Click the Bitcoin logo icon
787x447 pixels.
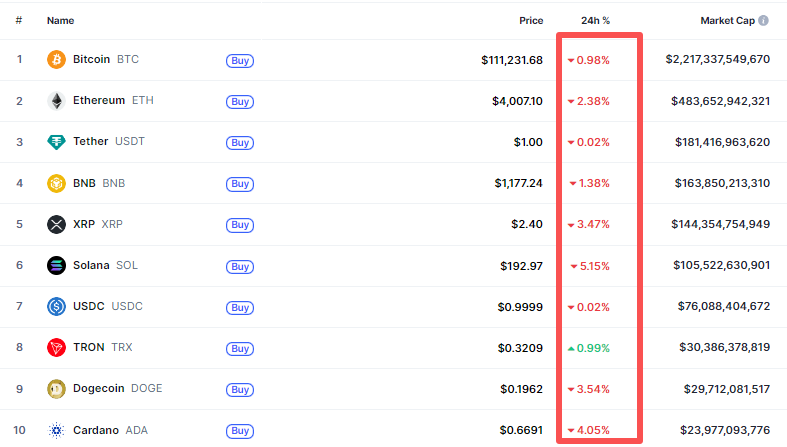pos(56,60)
